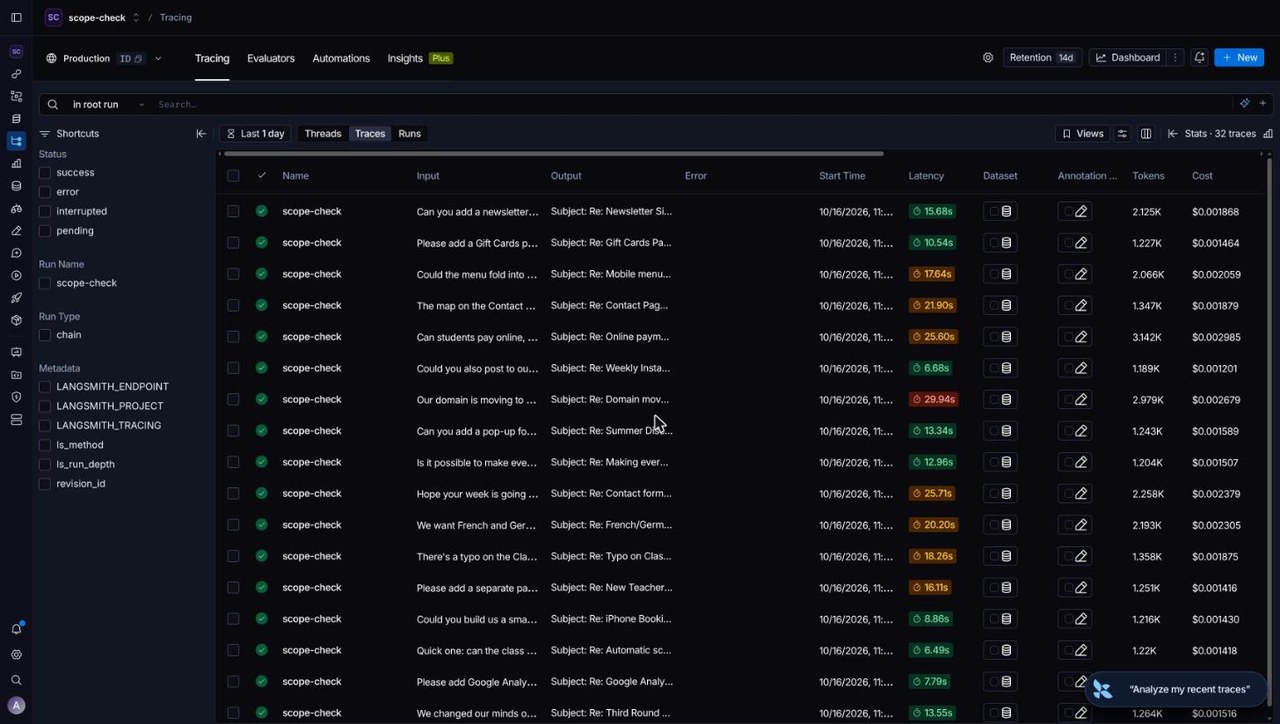Screen dimensions: 1280x724
Task: Toggle the left sidebar panel icon
Action: (x=16, y=17)
